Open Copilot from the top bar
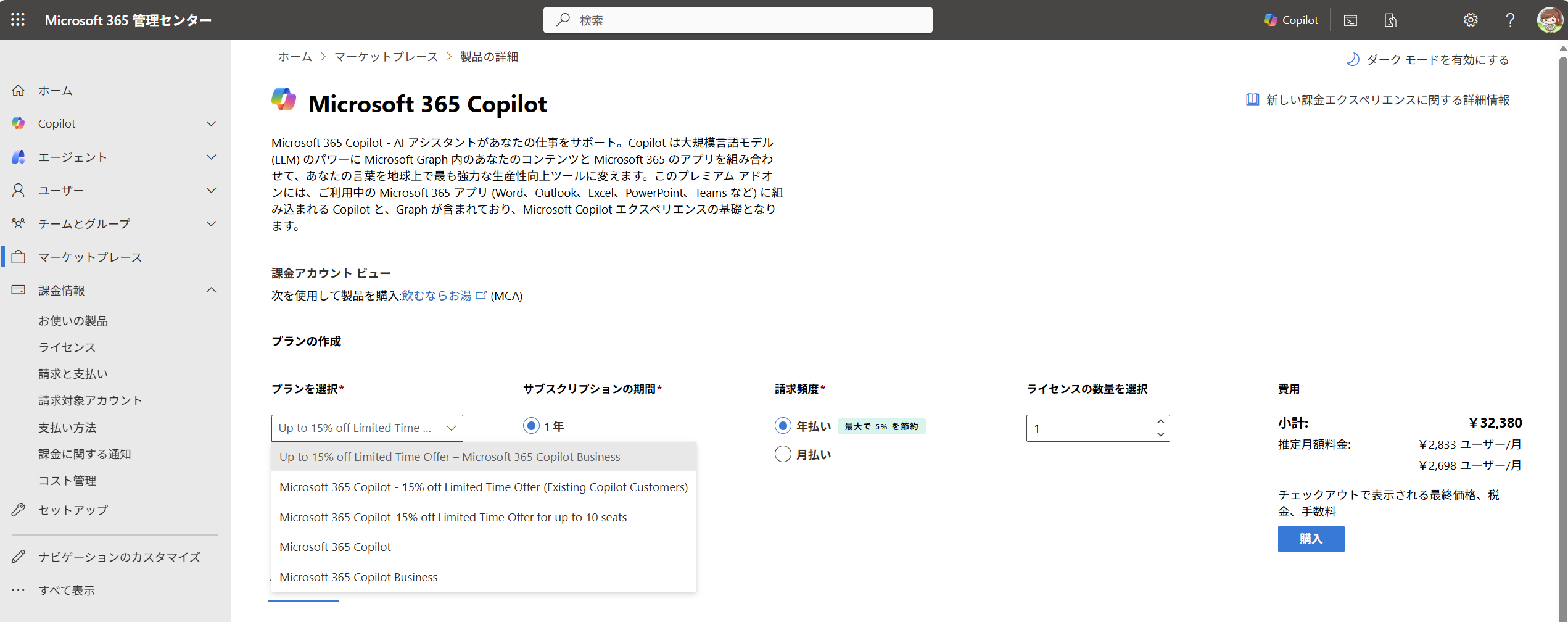The width and height of the screenshot is (1568, 622). (1290, 20)
